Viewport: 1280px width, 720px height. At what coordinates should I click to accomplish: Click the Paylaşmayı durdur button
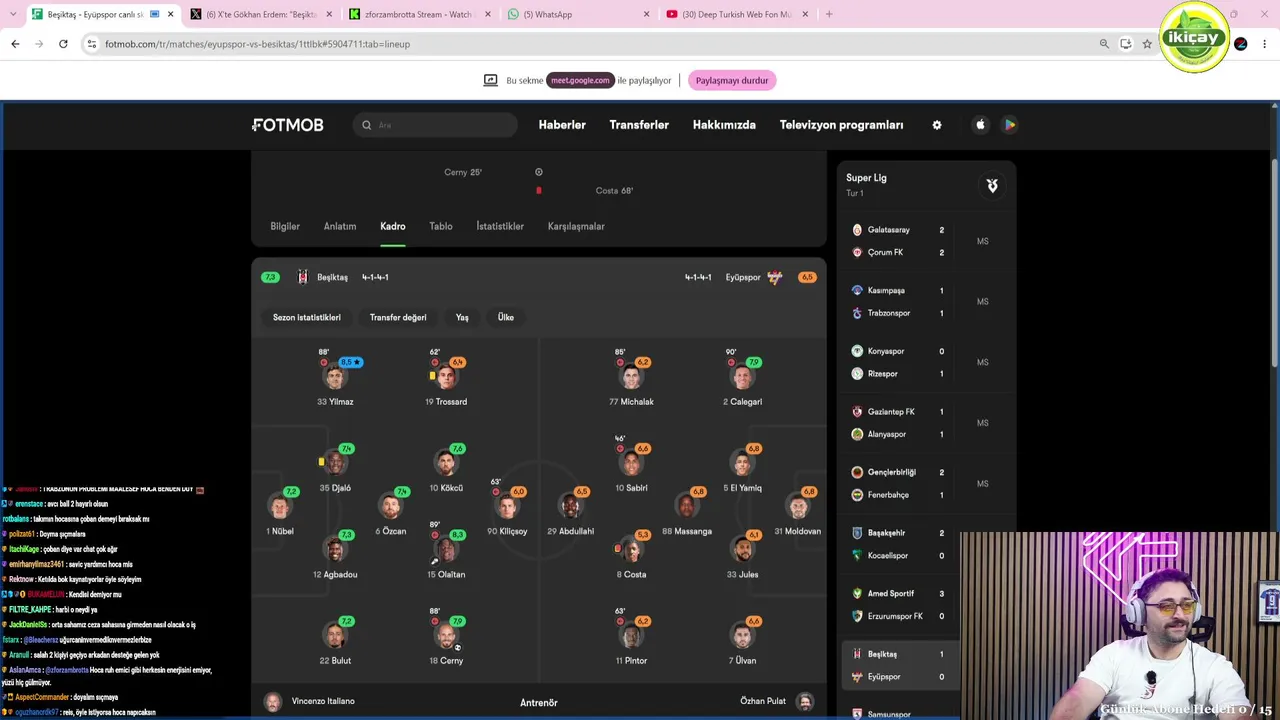[x=732, y=80]
